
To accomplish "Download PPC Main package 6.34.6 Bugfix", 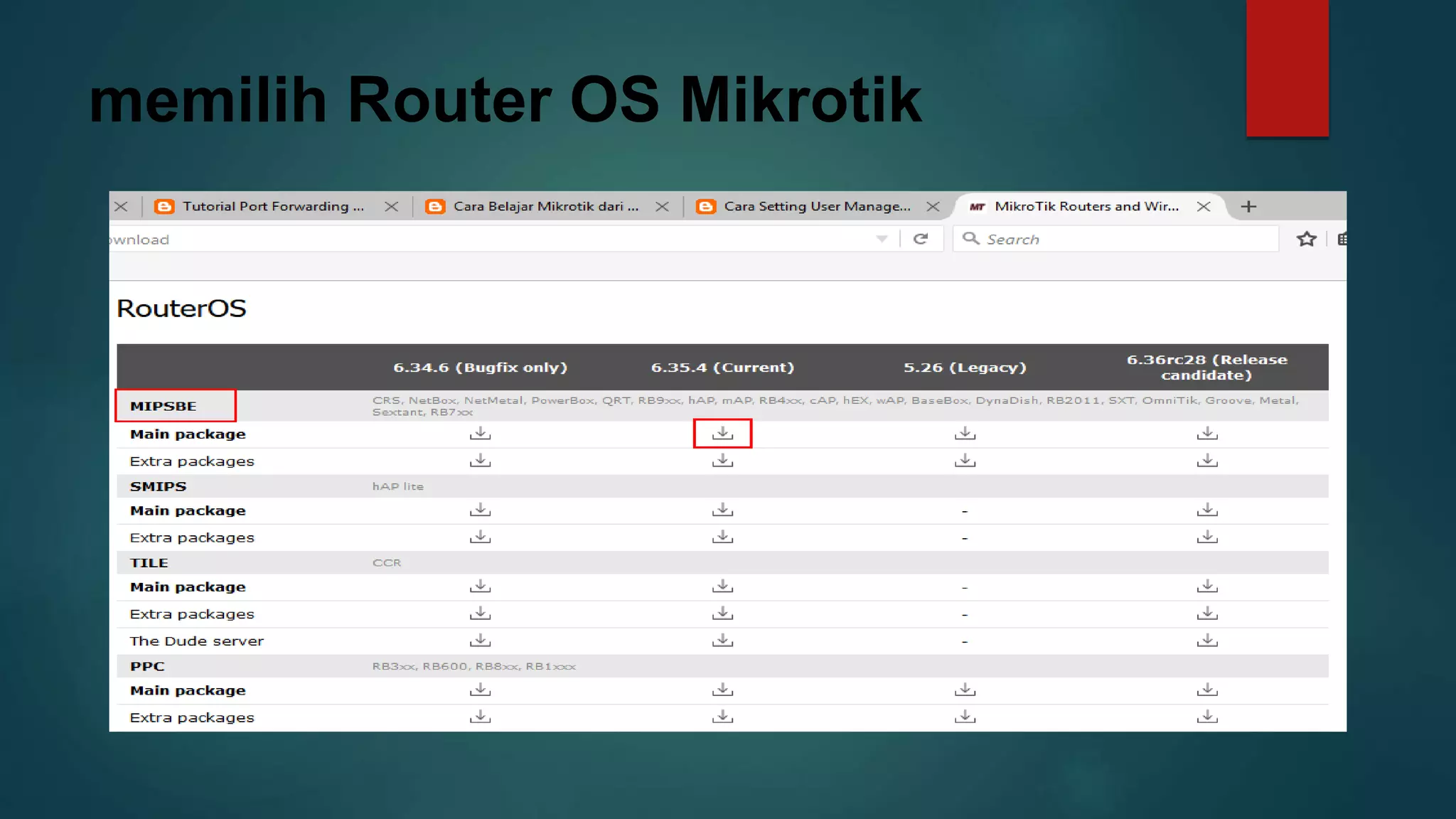I will click(x=480, y=690).
